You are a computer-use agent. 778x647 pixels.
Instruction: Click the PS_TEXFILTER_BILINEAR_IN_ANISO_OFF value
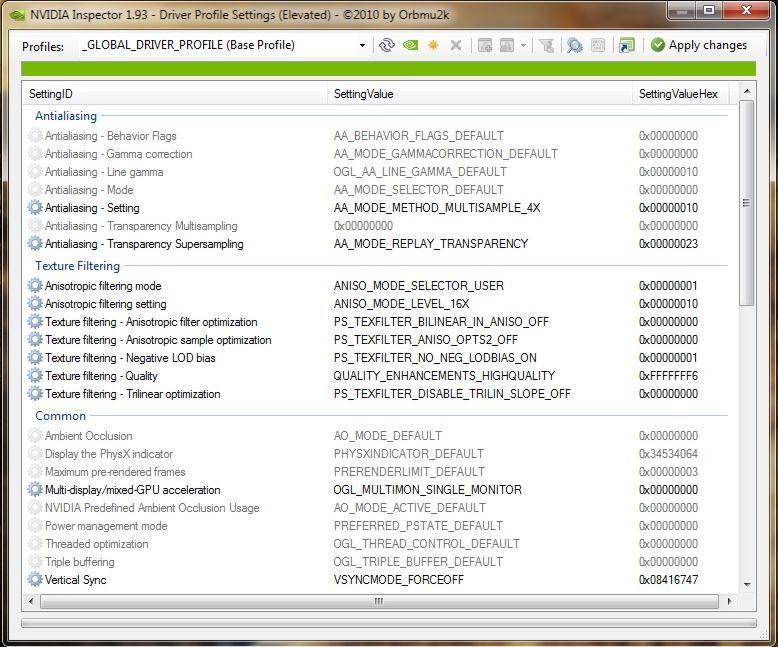coord(441,322)
